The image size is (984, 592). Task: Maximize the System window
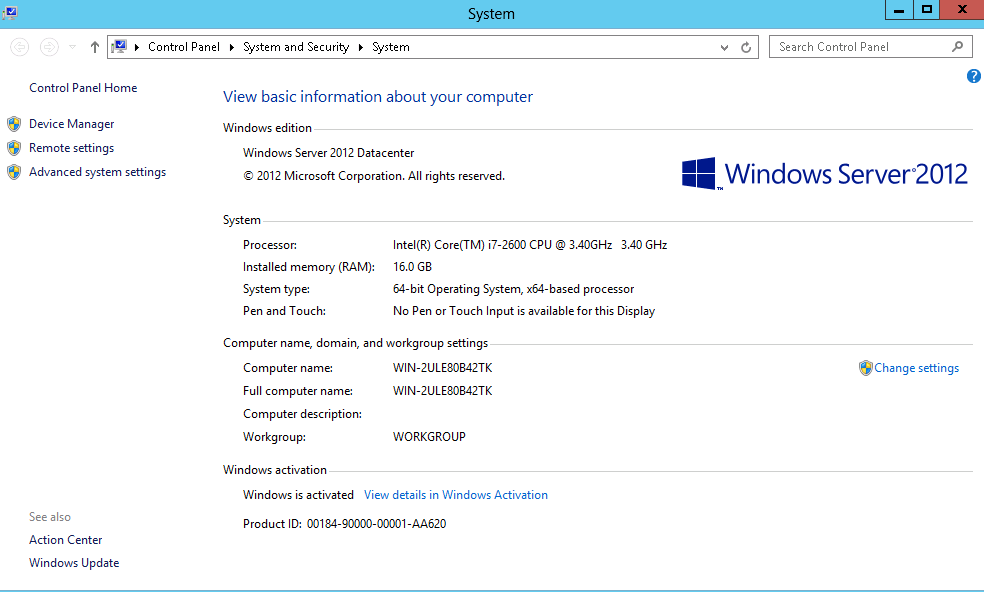[926, 9]
